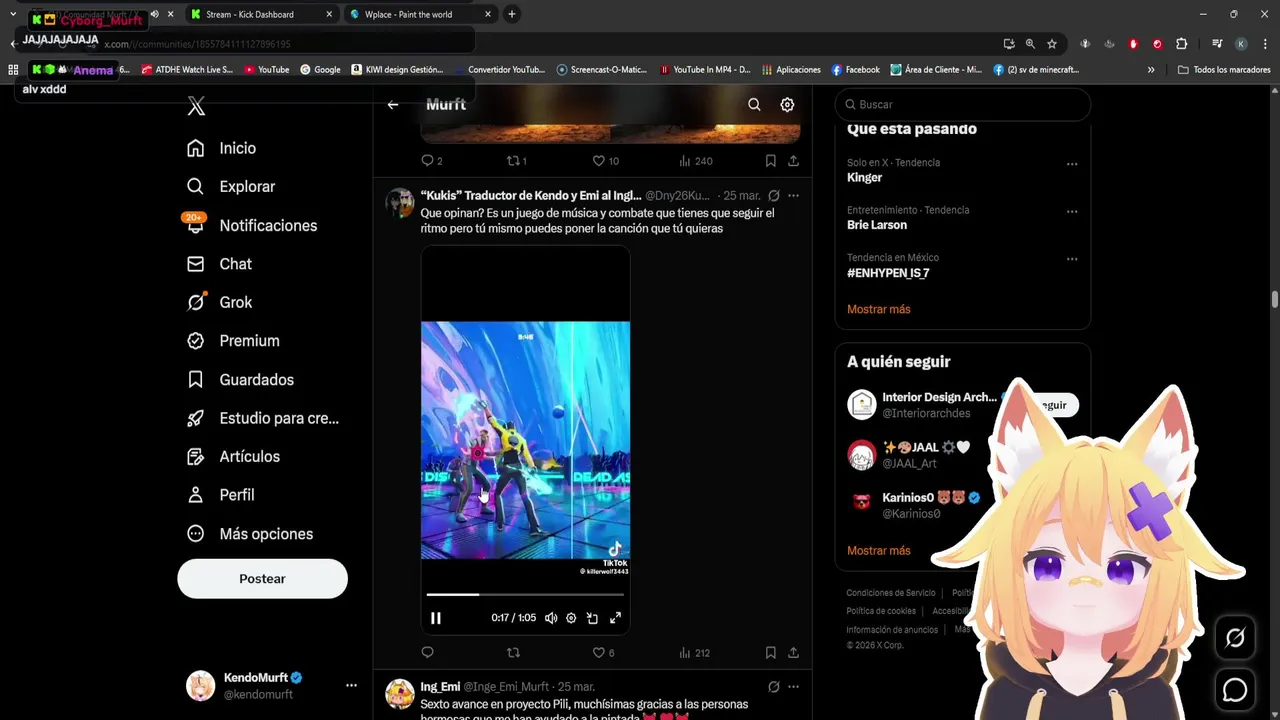Click the floating Grok button
The image size is (1280, 720).
(1235, 638)
